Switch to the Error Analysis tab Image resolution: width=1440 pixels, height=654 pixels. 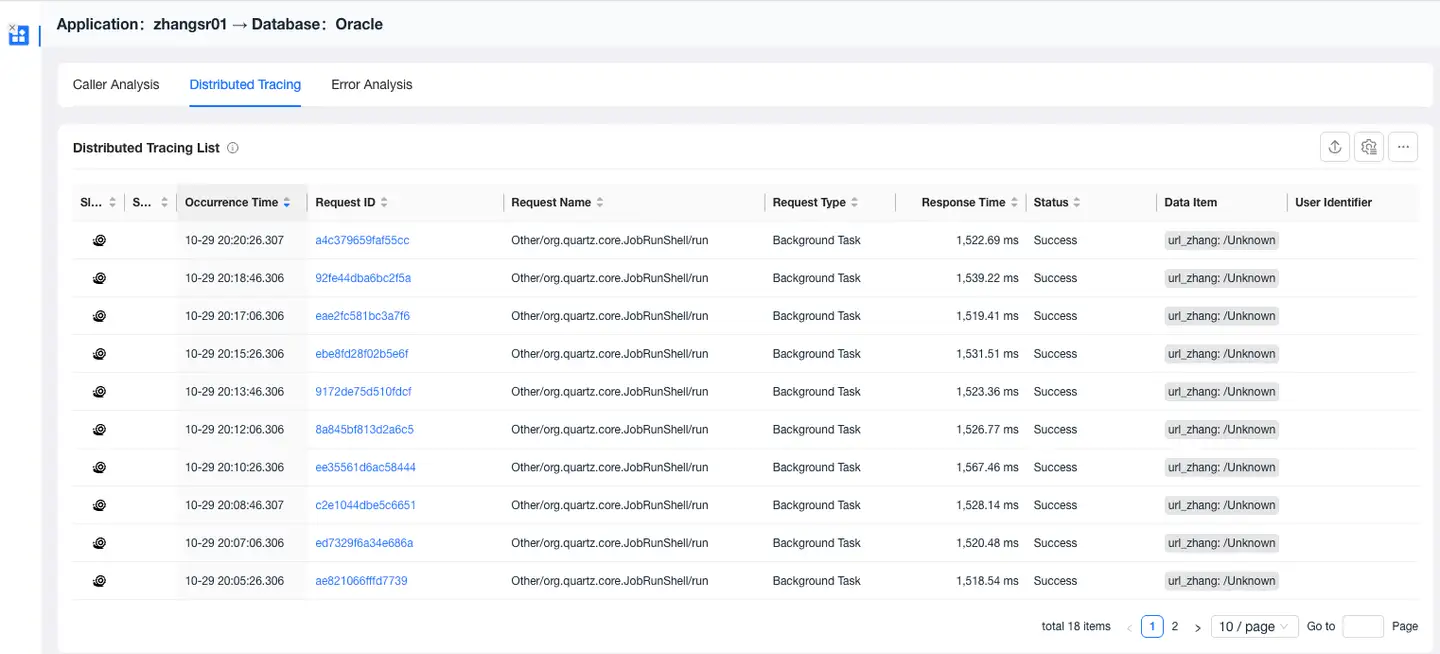tap(372, 85)
